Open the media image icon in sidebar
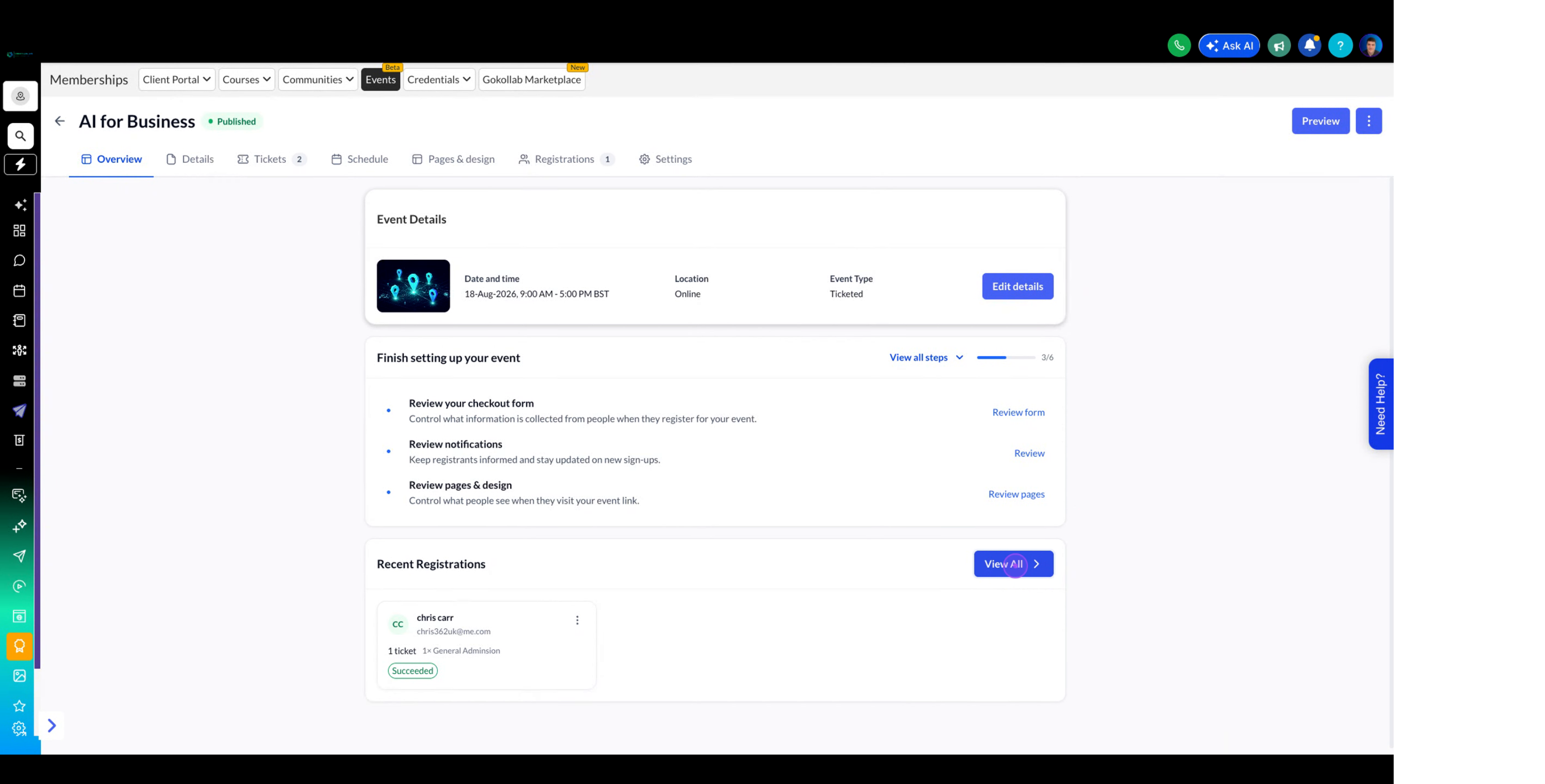This screenshot has width=1545, height=784. 20,676
